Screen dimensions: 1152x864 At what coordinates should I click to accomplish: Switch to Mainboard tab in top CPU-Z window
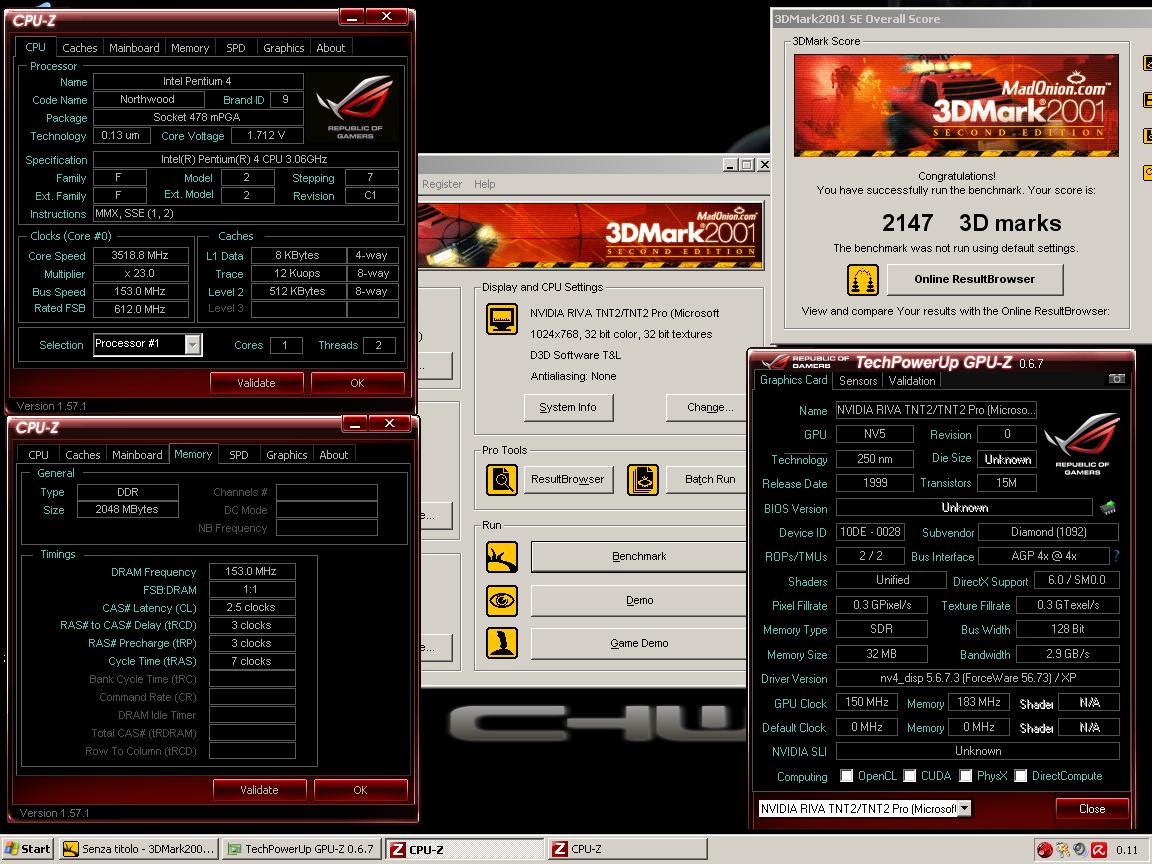tap(134, 48)
